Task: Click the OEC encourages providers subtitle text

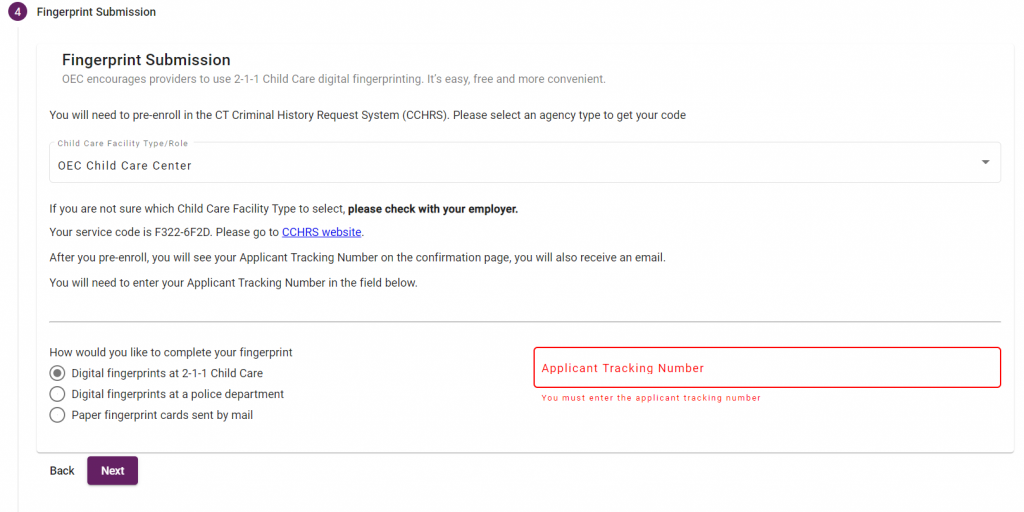Action: pos(334,80)
